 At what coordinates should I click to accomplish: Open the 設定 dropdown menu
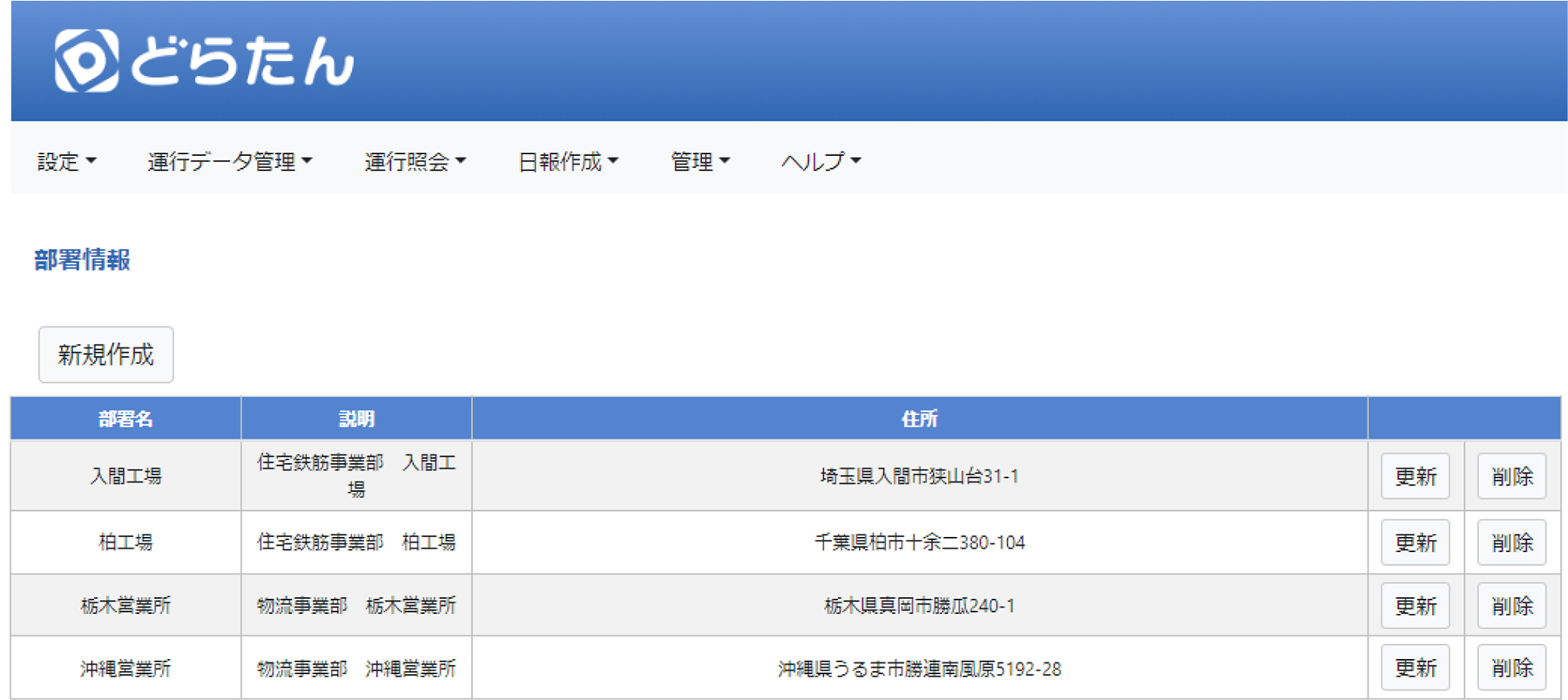click(x=67, y=161)
